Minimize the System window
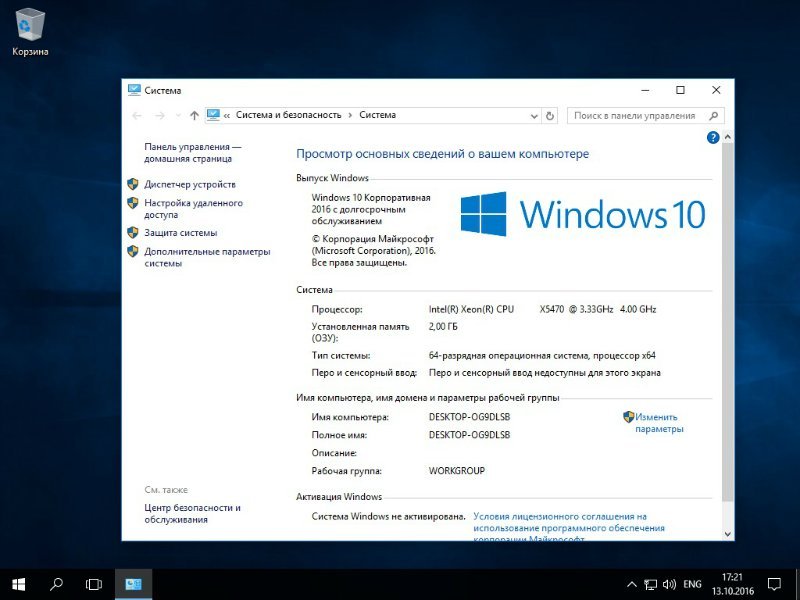Image resolution: width=800 pixels, height=600 pixels. (x=645, y=90)
